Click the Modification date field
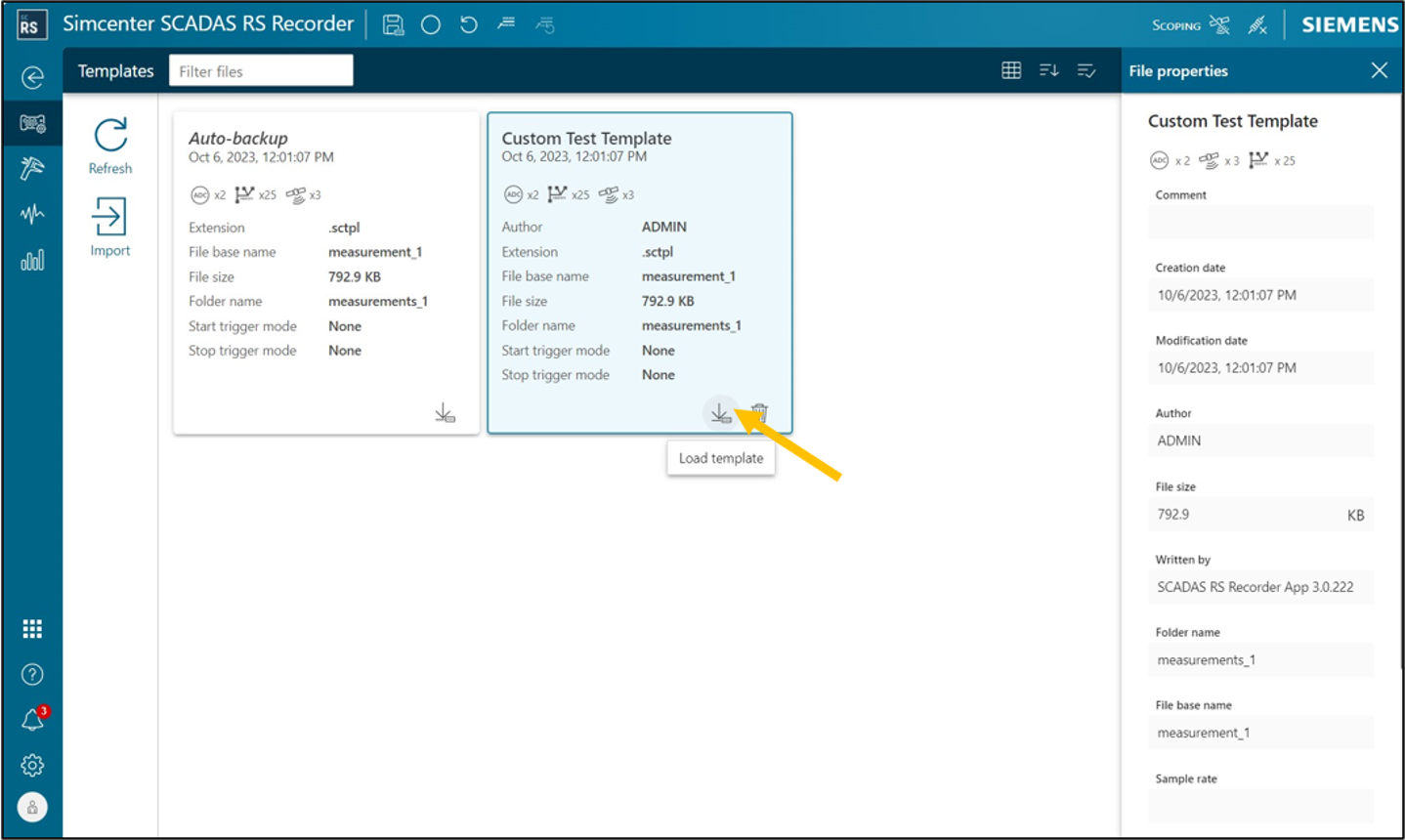The height and width of the screenshot is (840, 1405). (x=1260, y=368)
